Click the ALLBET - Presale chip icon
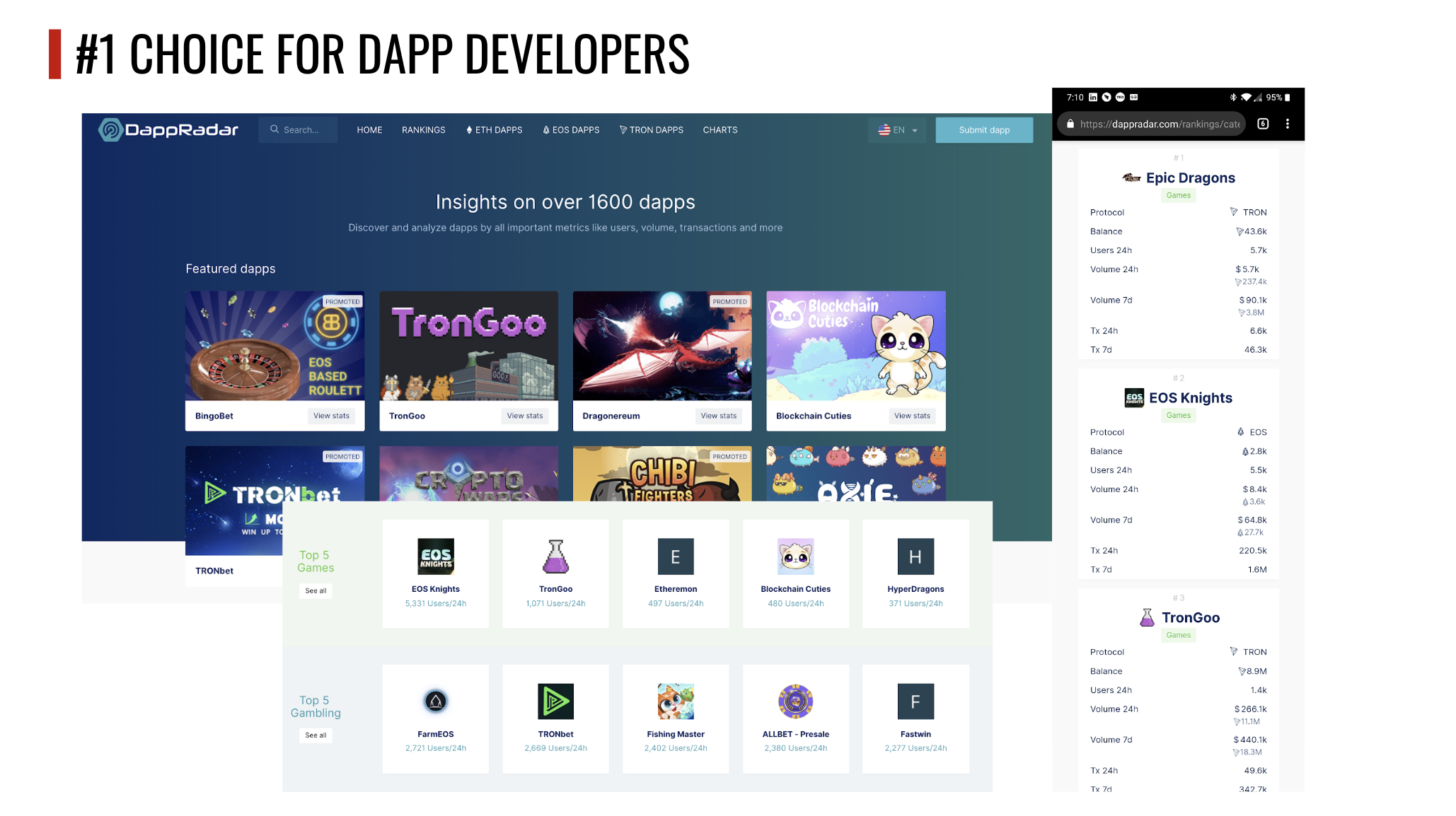This screenshot has height=816, width=1456. [x=796, y=701]
